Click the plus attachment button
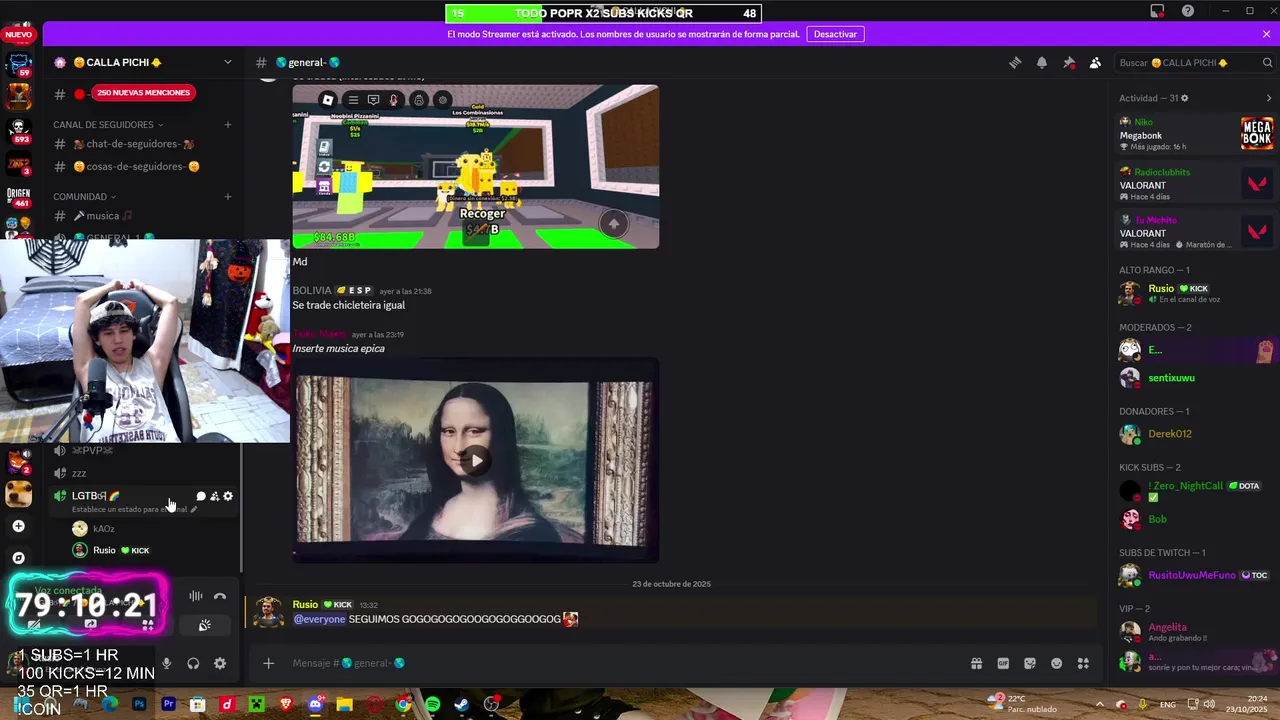The height and width of the screenshot is (720, 1280). [268, 663]
